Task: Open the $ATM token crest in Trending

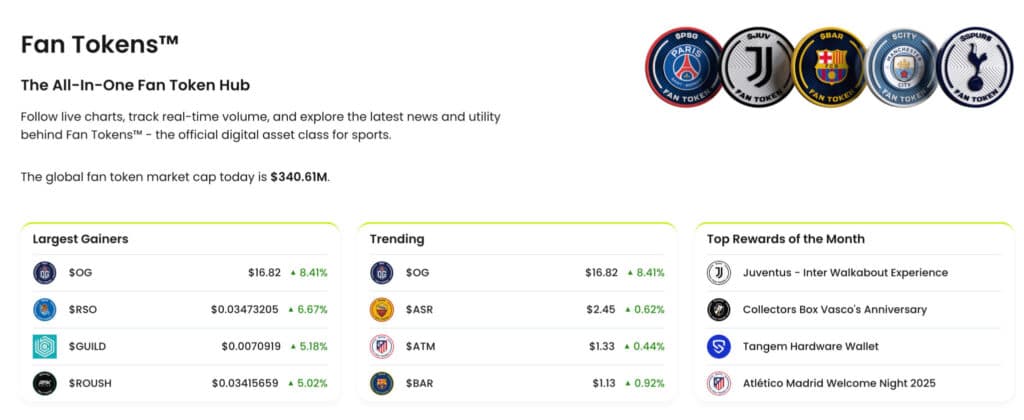Action: pyautogui.click(x=382, y=346)
